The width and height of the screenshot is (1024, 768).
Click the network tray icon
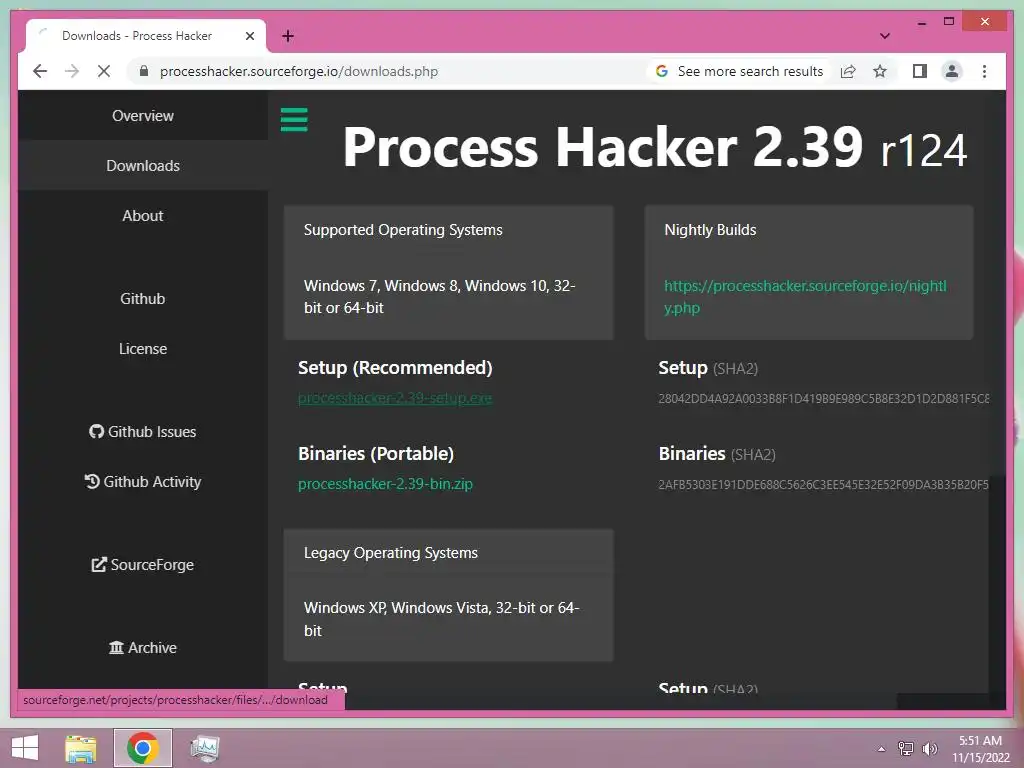click(x=905, y=749)
